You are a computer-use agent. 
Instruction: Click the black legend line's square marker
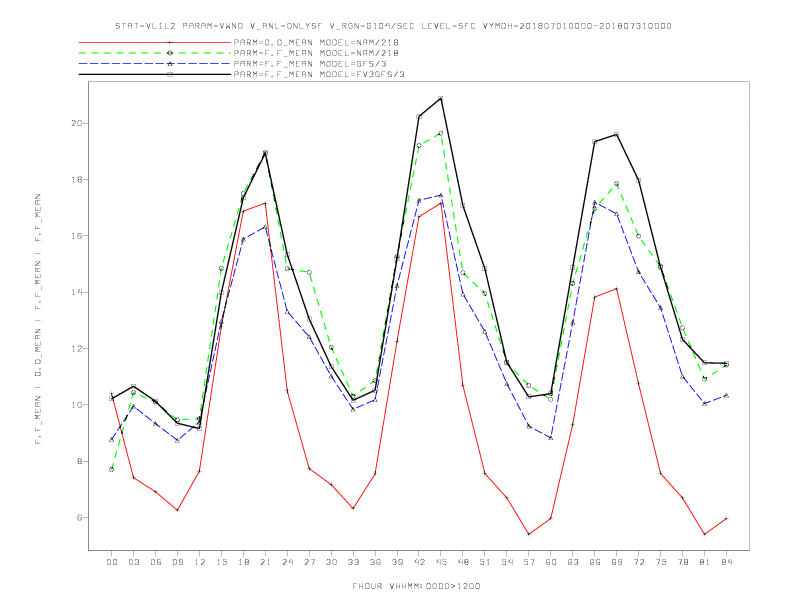point(170,74)
